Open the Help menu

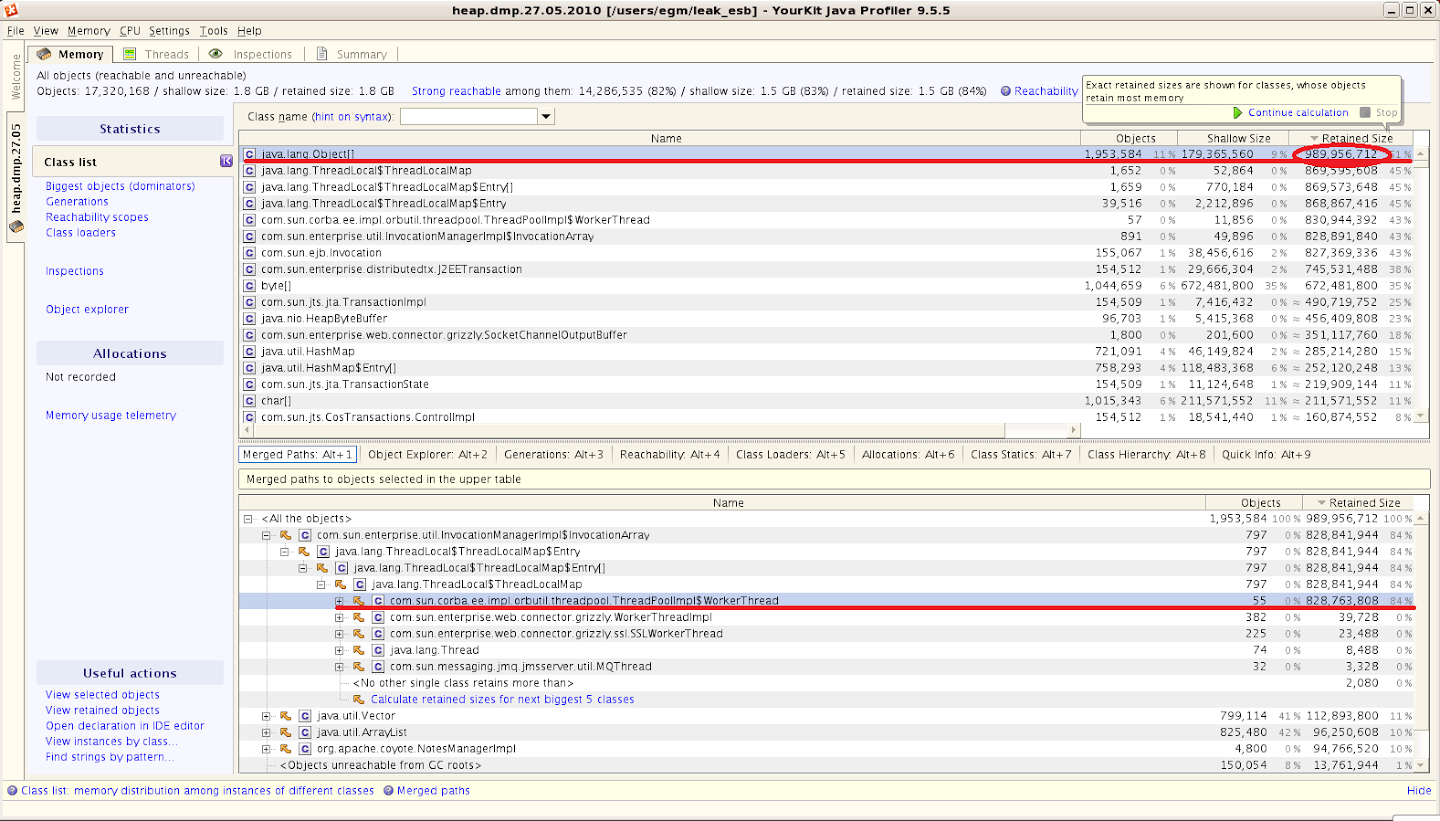point(249,31)
